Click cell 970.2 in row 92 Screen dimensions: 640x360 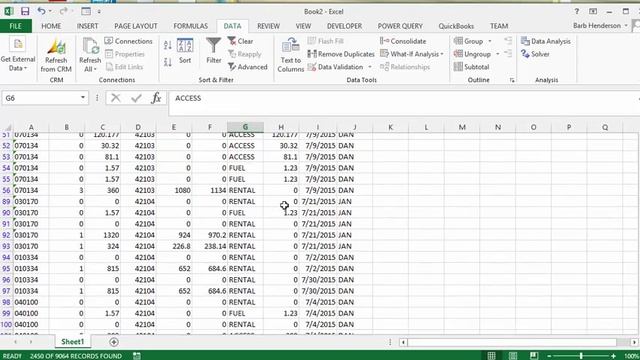[x=209, y=235]
